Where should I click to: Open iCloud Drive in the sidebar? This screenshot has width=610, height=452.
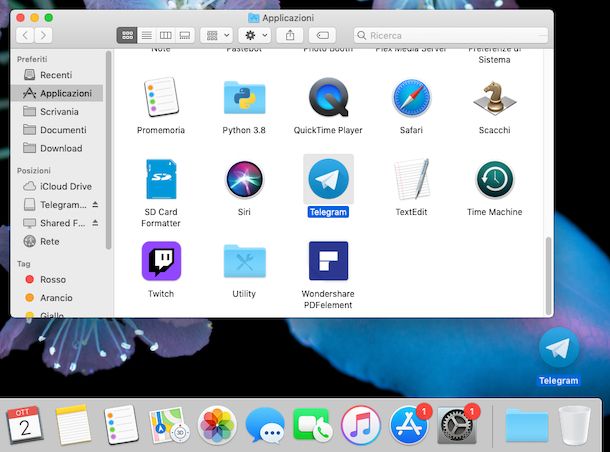point(57,186)
